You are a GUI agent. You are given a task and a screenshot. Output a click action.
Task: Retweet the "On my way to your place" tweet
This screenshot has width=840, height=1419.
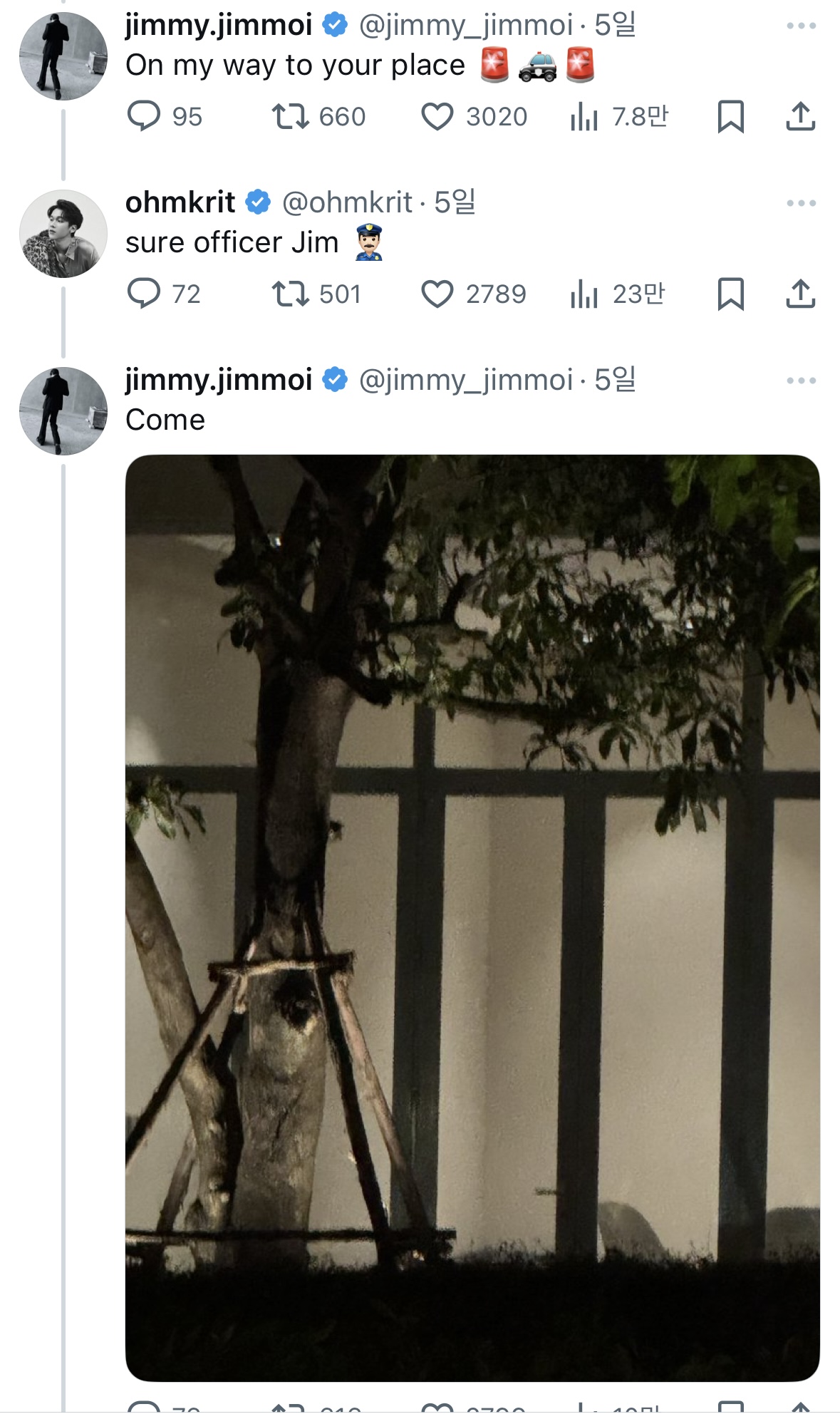click(290, 116)
